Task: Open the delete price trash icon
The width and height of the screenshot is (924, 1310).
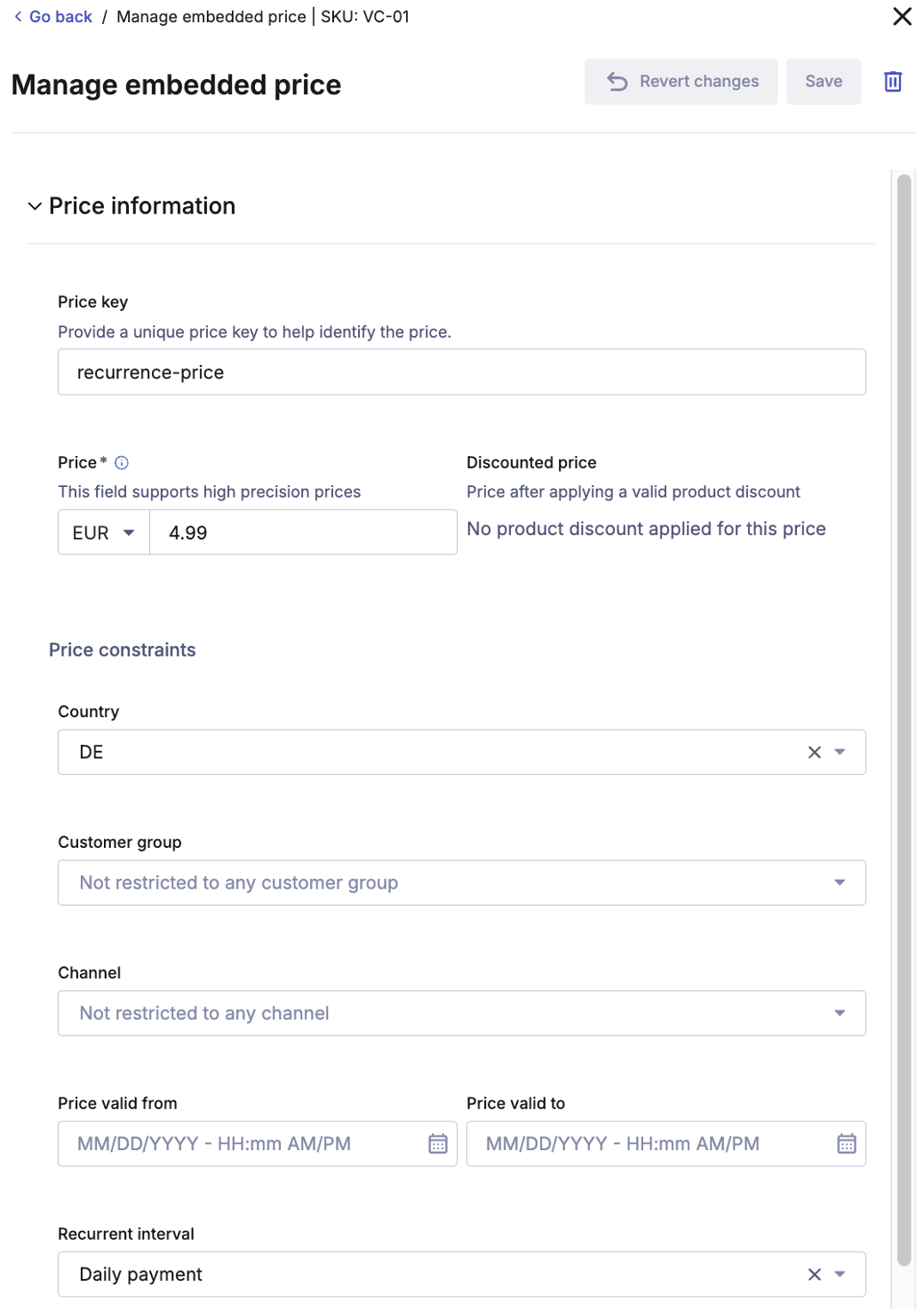Action: coord(893,81)
